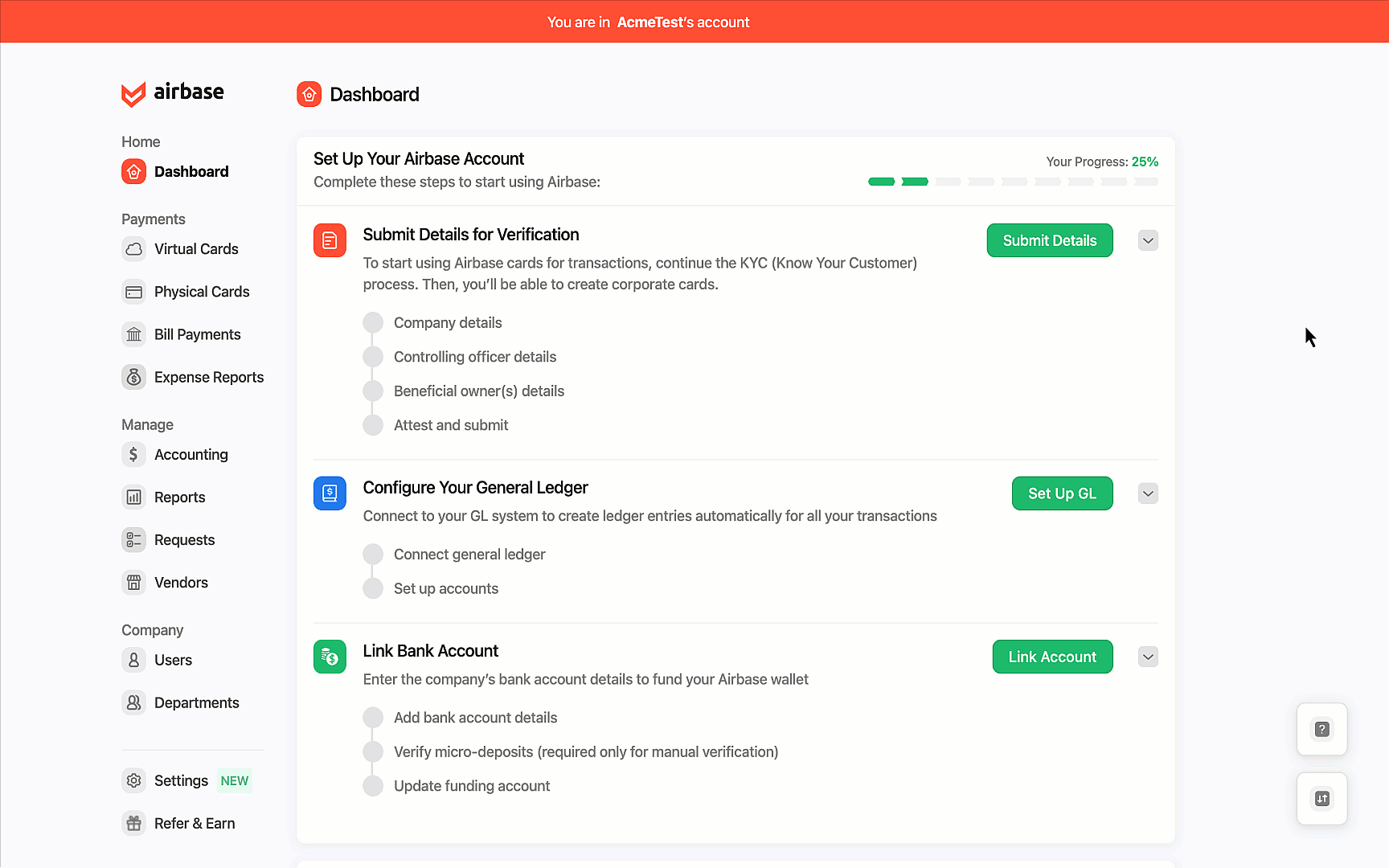Screen dimensions: 1389x868
Task: Click the Dashboard home icon in sidebar
Action: [134, 171]
